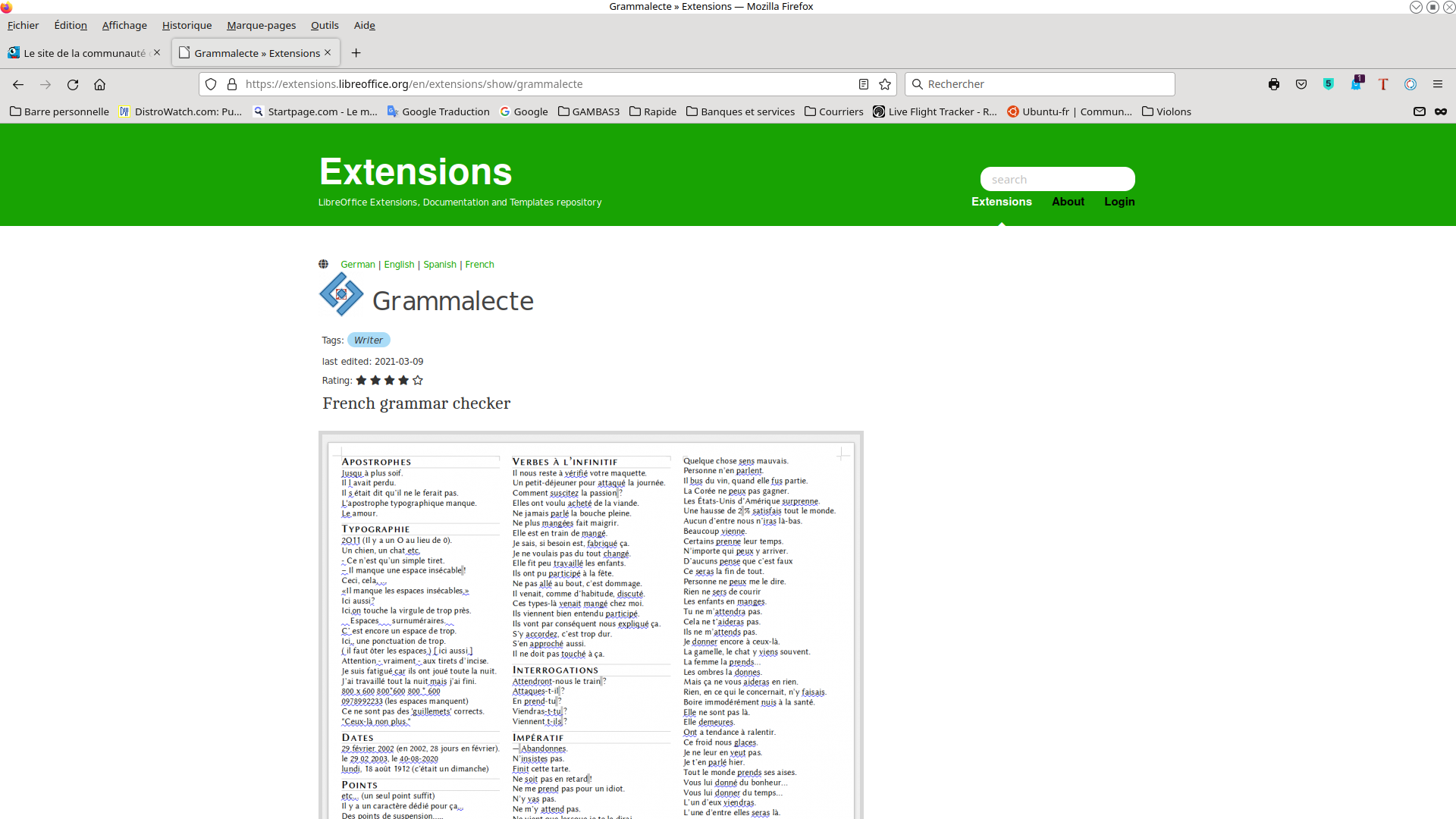The width and height of the screenshot is (1456, 819).
Task: Switch page language to German
Action: click(358, 265)
